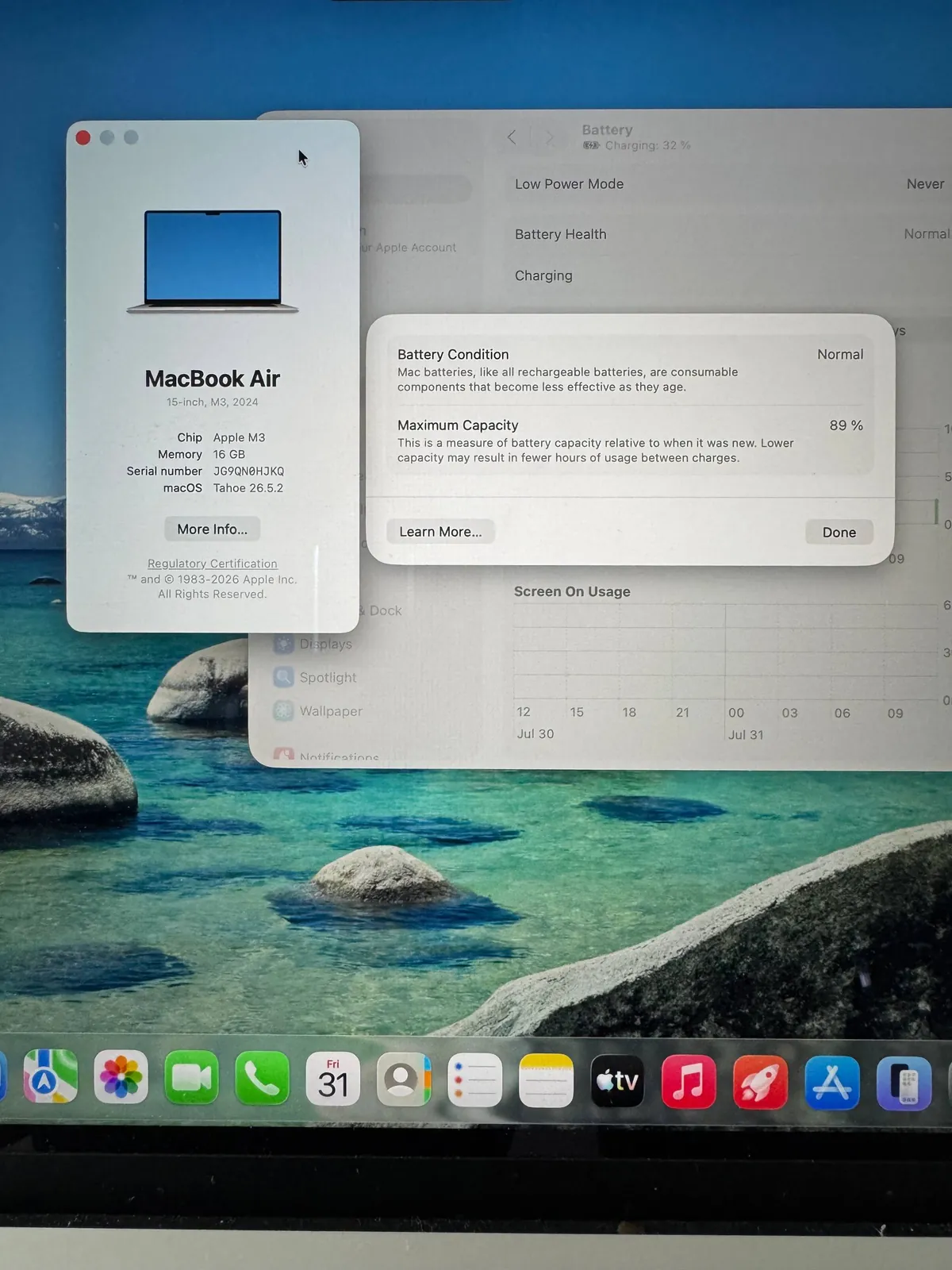Viewport: 952px width, 1270px height.
Task: Launch App Store from Dock
Action: pos(831,1083)
